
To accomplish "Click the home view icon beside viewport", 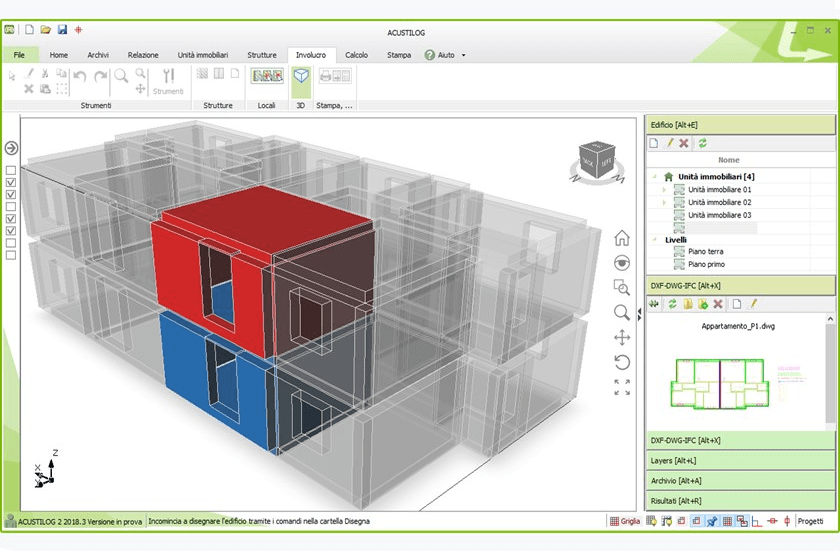I will tap(622, 238).
